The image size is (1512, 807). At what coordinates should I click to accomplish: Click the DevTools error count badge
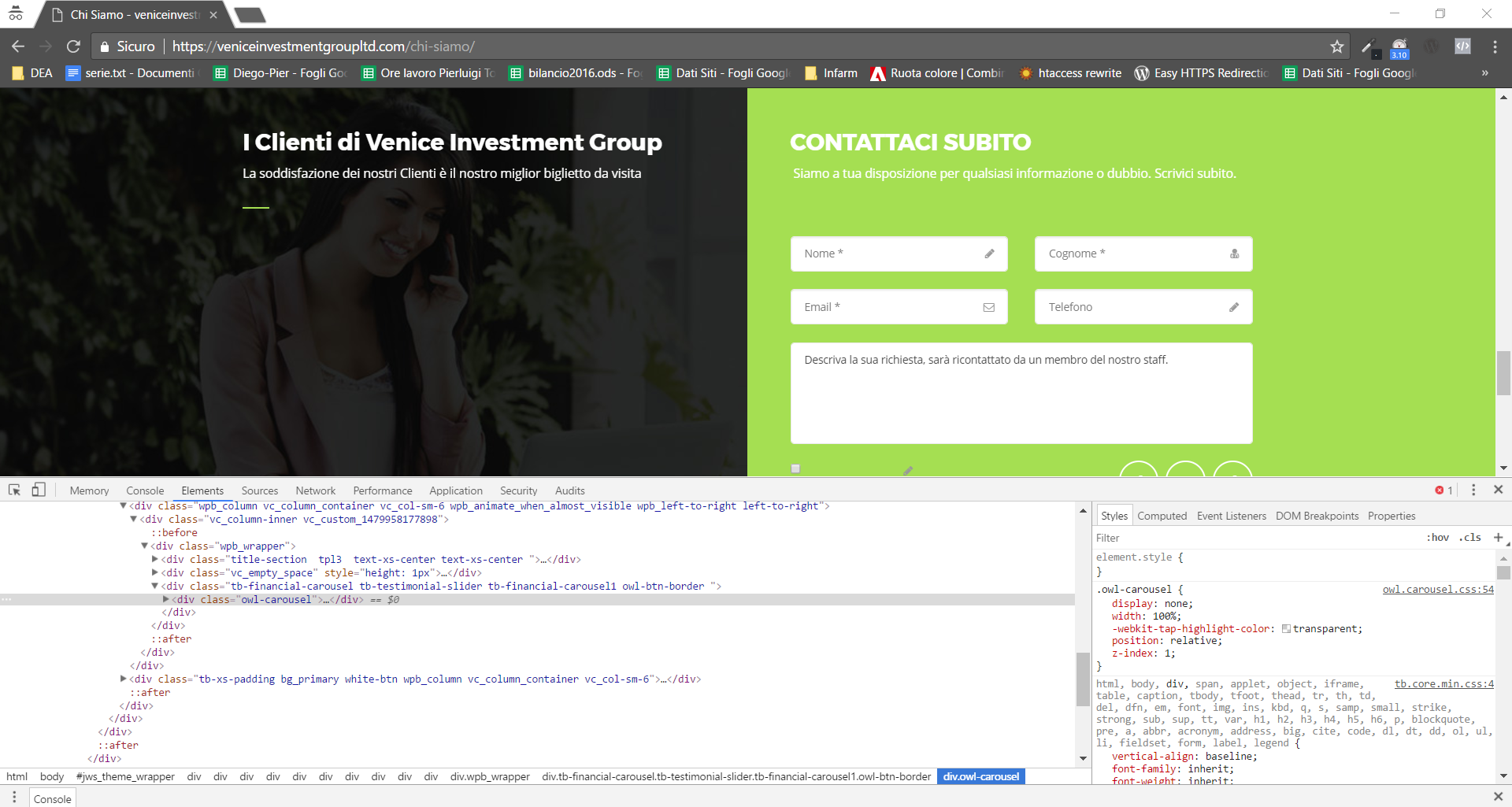pyautogui.click(x=1443, y=490)
